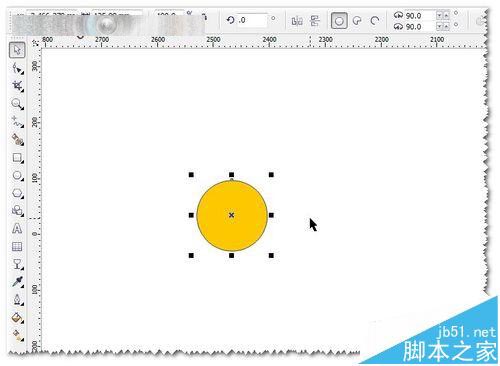Click the ending angle 90.0 field
This screenshot has height=366, width=500.
point(419,26)
